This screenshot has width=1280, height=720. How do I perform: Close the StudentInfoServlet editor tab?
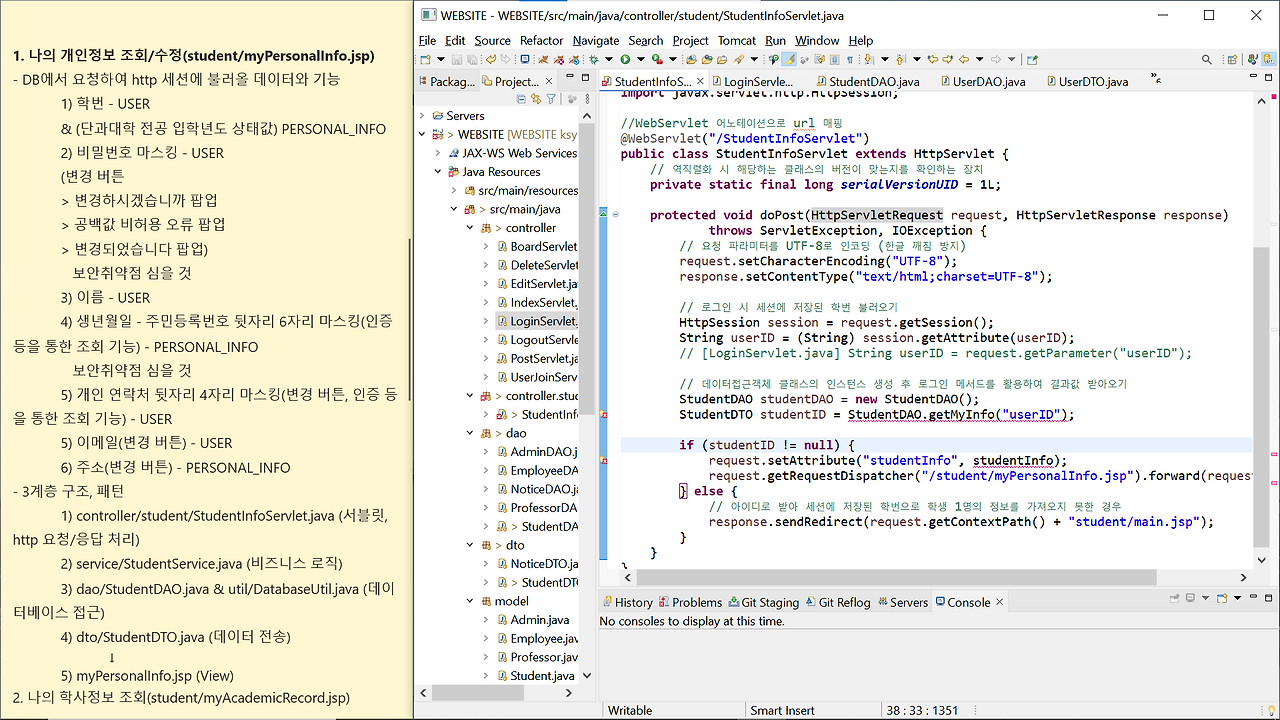(700, 82)
